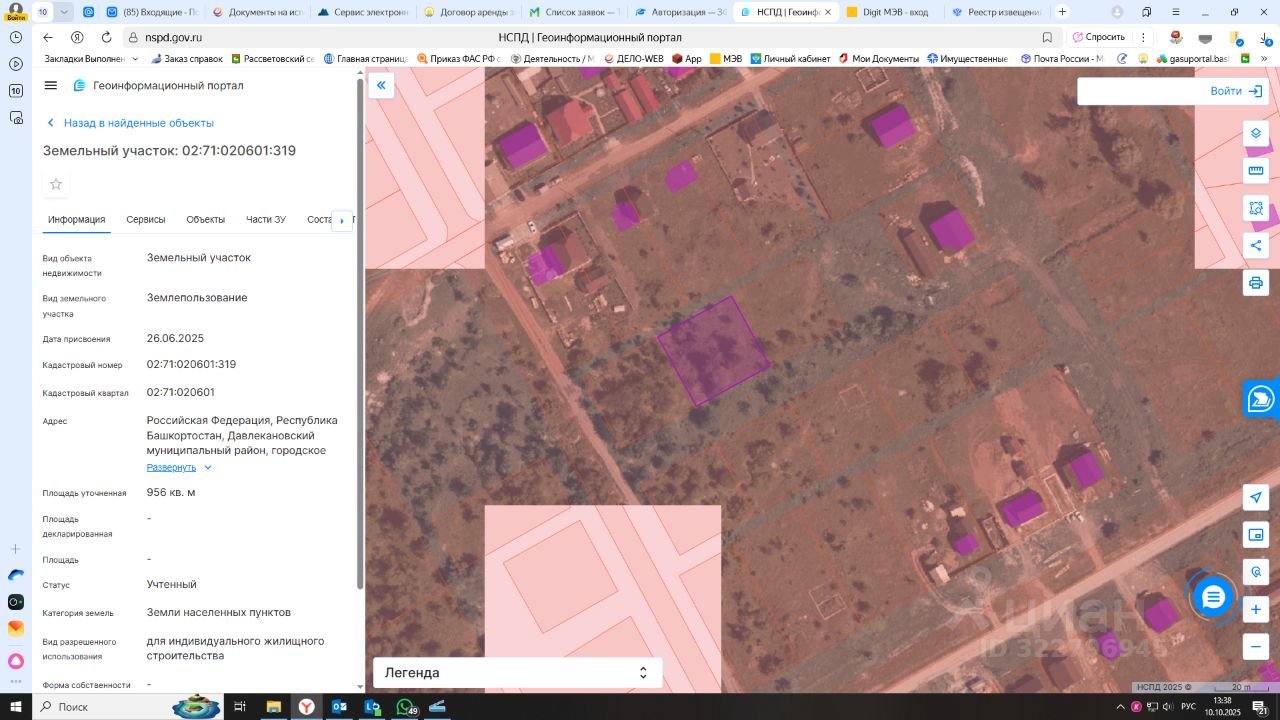Center map on my location arrow

coord(1256,498)
